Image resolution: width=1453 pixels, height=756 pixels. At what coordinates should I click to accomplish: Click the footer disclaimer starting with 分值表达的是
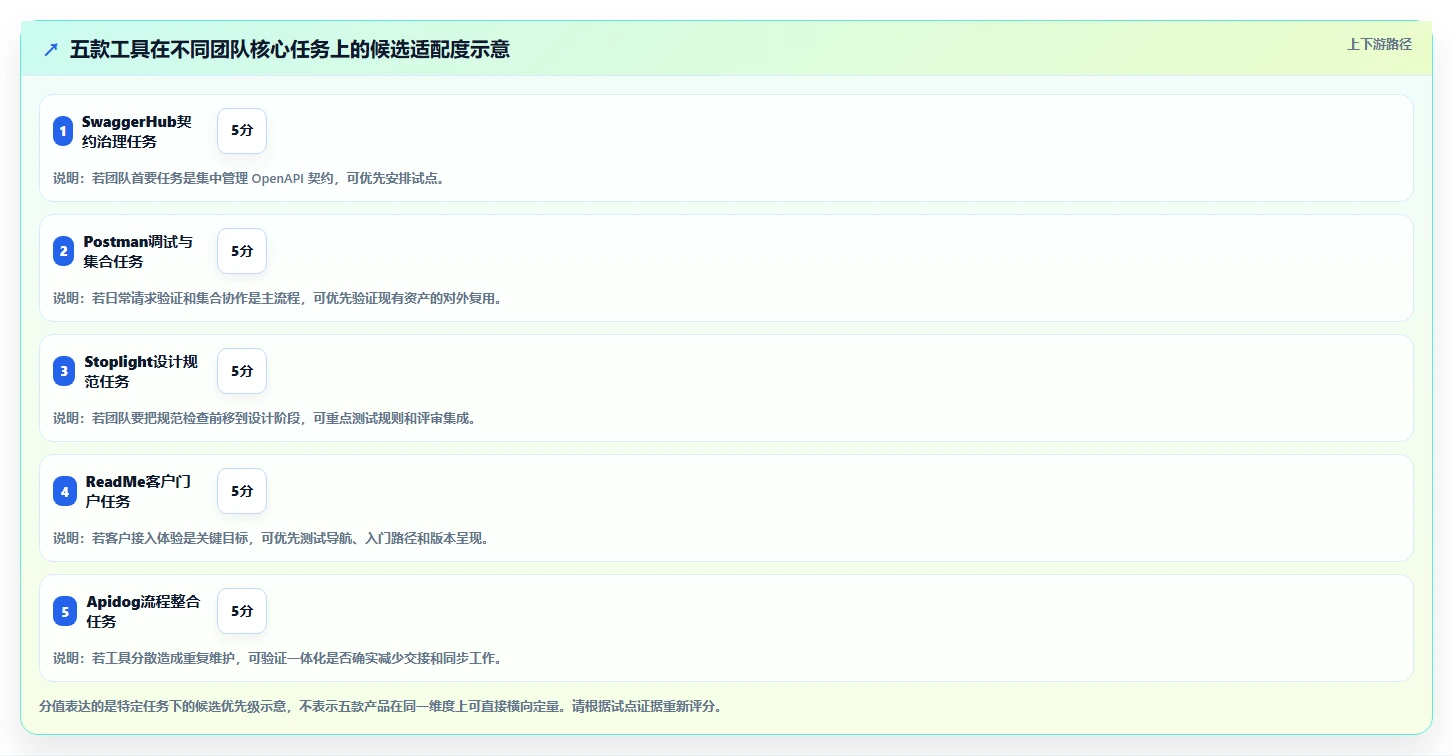tap(381, 706)
